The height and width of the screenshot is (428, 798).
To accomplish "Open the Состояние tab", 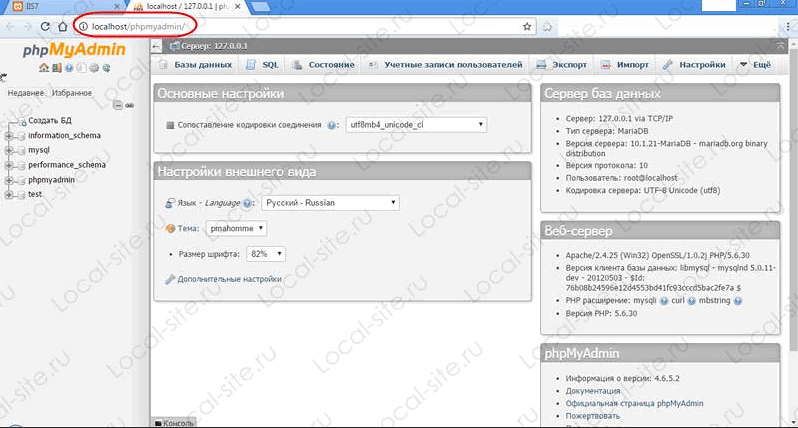I will pos(324,65).
